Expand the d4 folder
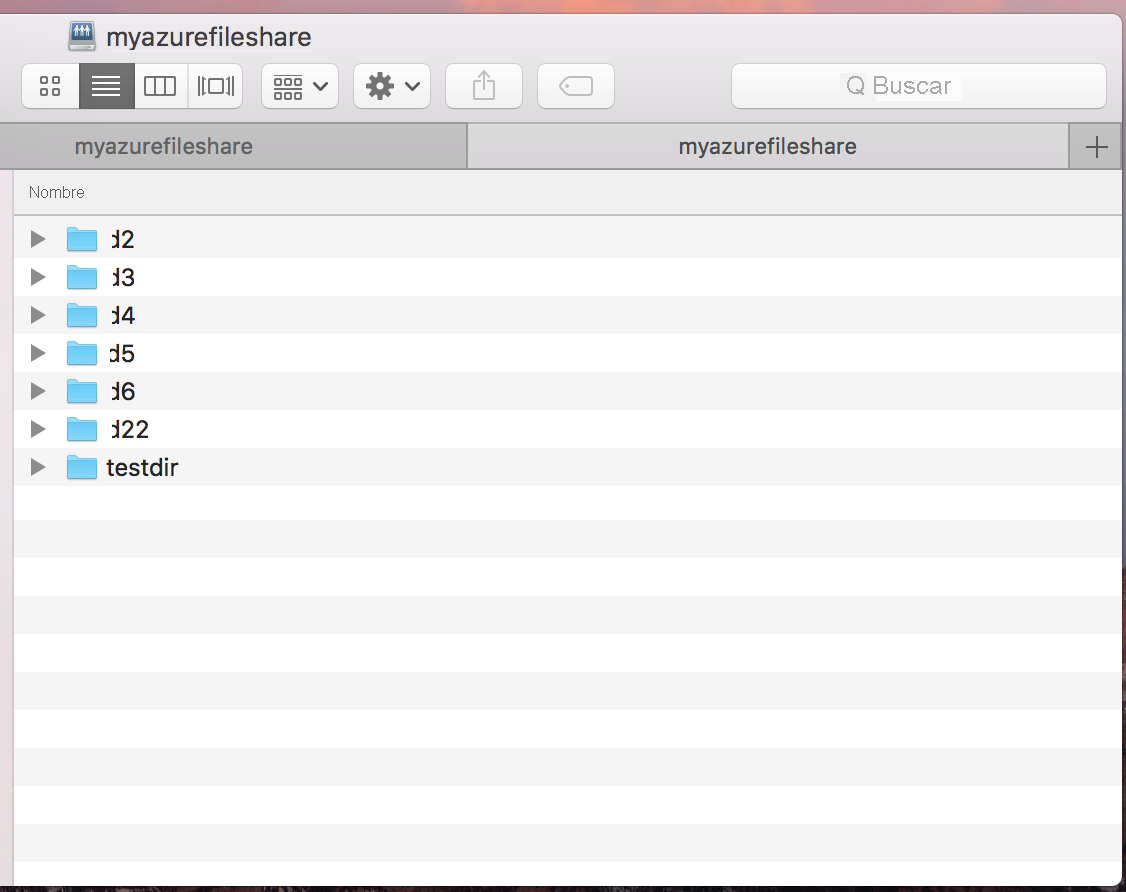This screenshot has width=1126, height=892. tap(38, 315)
